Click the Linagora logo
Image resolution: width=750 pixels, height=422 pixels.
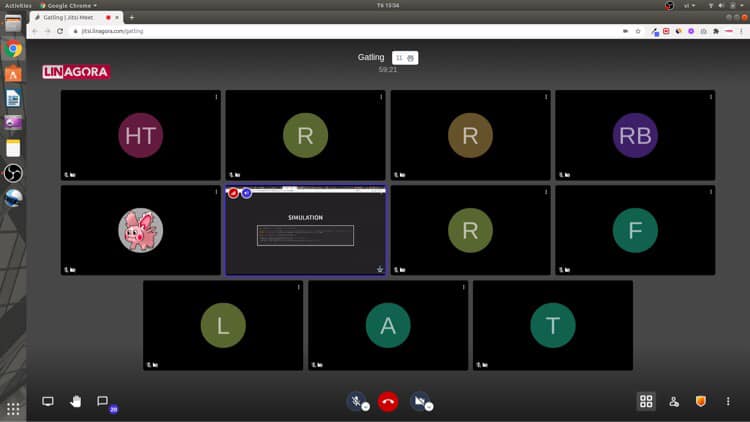tap(76, 72)
